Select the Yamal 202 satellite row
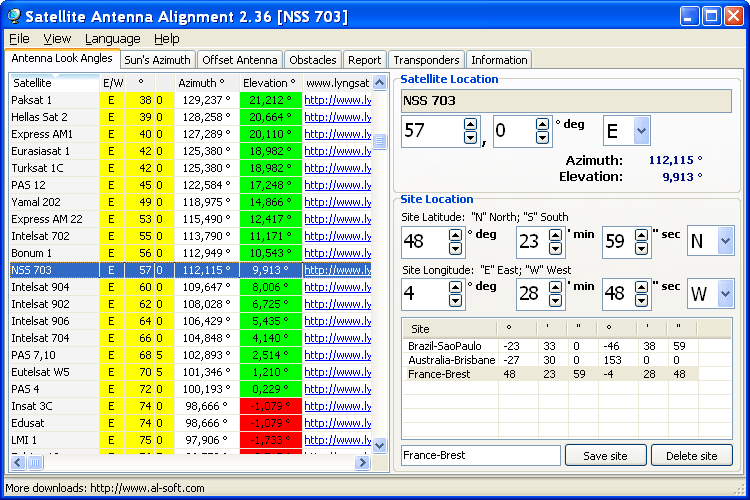Image resolution: width=750 pixels, height=500 pixels. pos(190,202)
